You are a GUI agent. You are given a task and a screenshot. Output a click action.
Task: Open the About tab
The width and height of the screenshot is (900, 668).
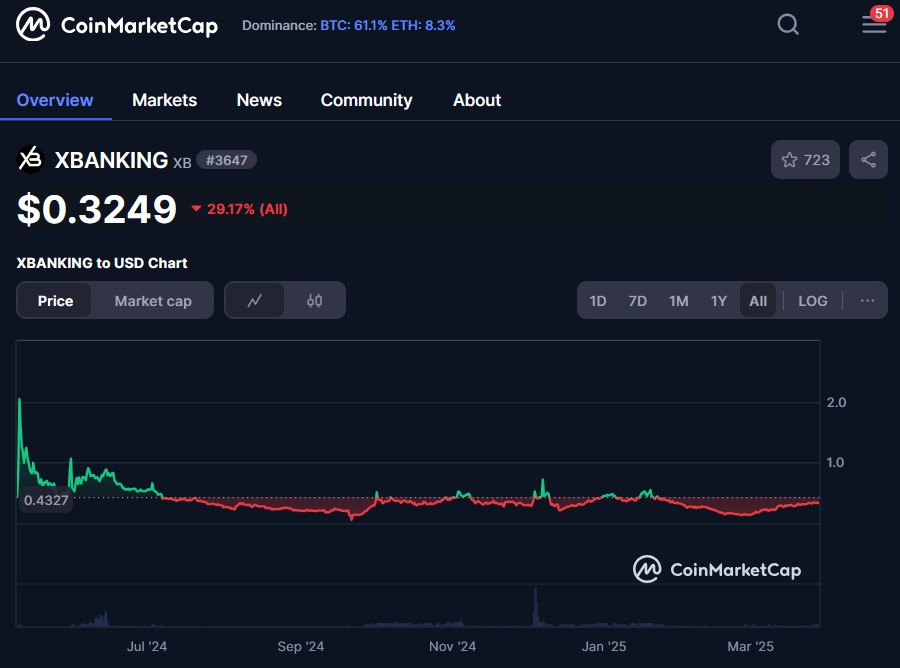pos(477,100)
